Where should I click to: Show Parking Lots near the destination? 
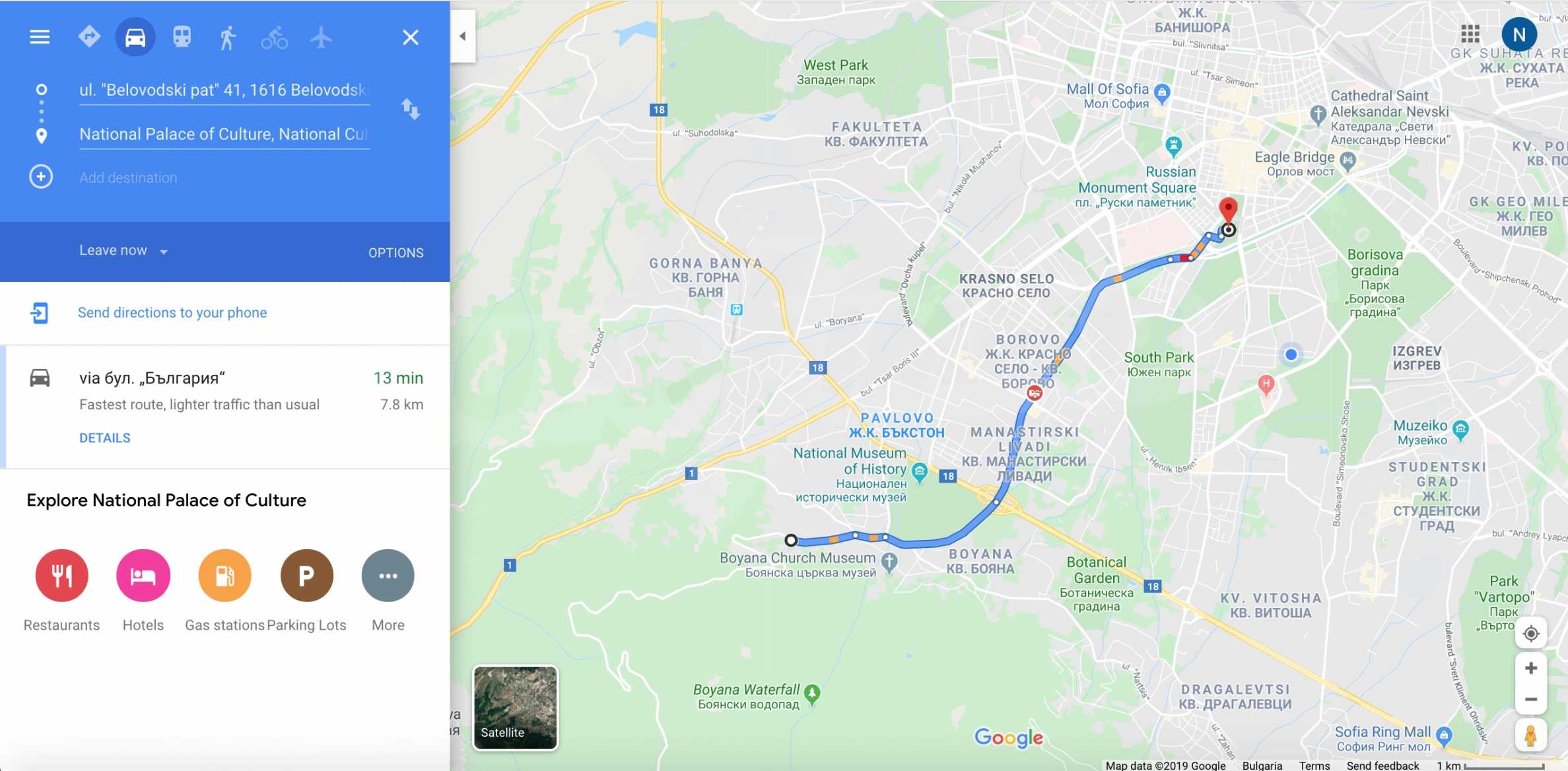(x=306, y=576)
